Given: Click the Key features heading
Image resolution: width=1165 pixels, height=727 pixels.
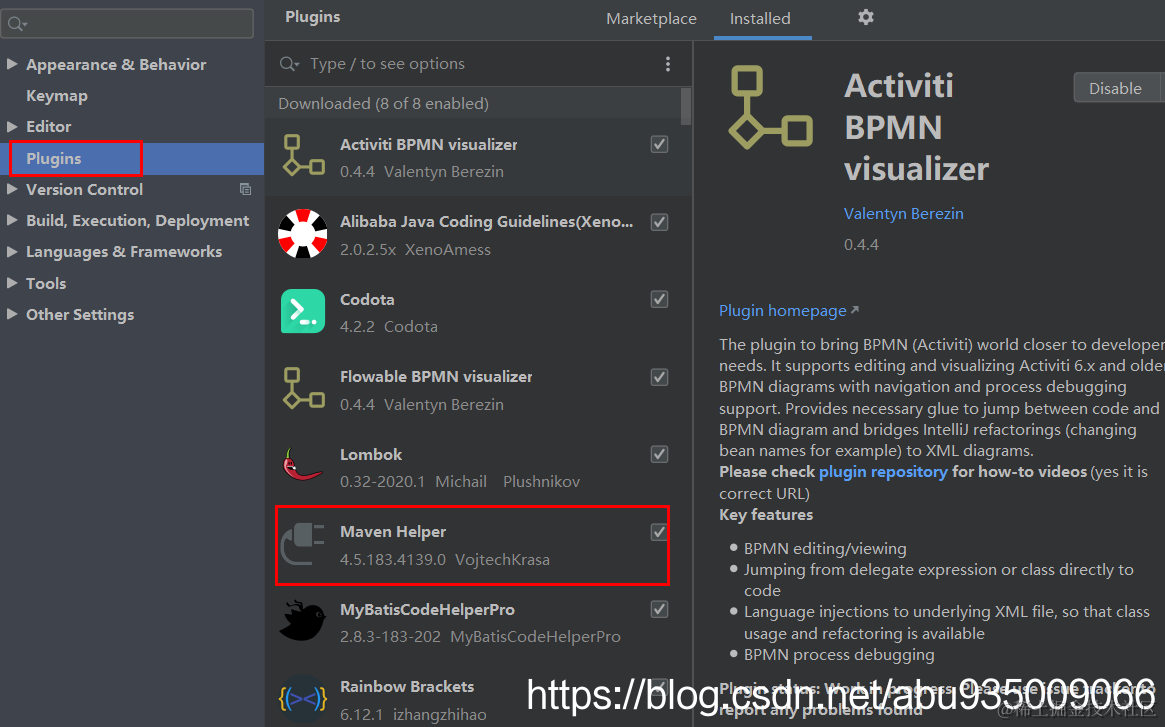Looking at the screenshot, I should click(x=766, y=514).
